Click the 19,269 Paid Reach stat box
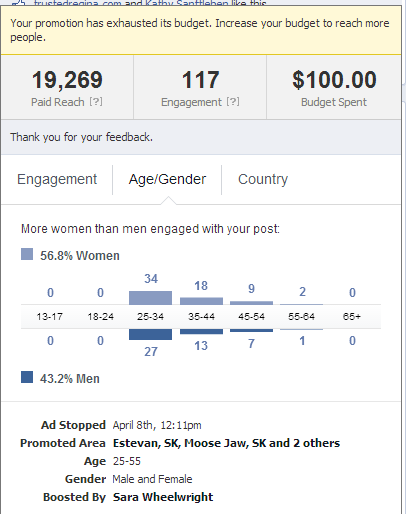 [67, 87]
